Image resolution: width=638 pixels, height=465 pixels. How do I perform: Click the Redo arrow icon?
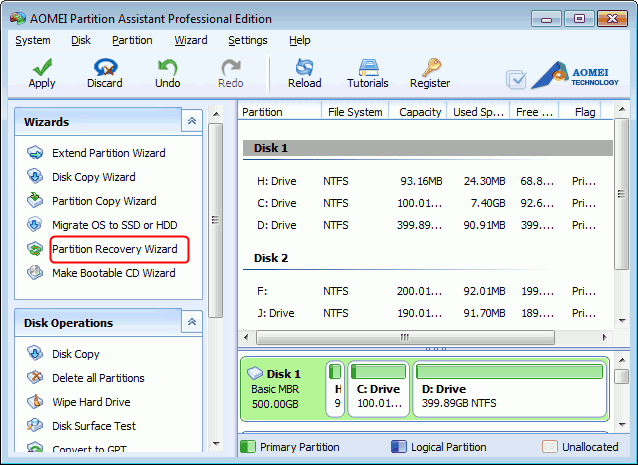231,67
